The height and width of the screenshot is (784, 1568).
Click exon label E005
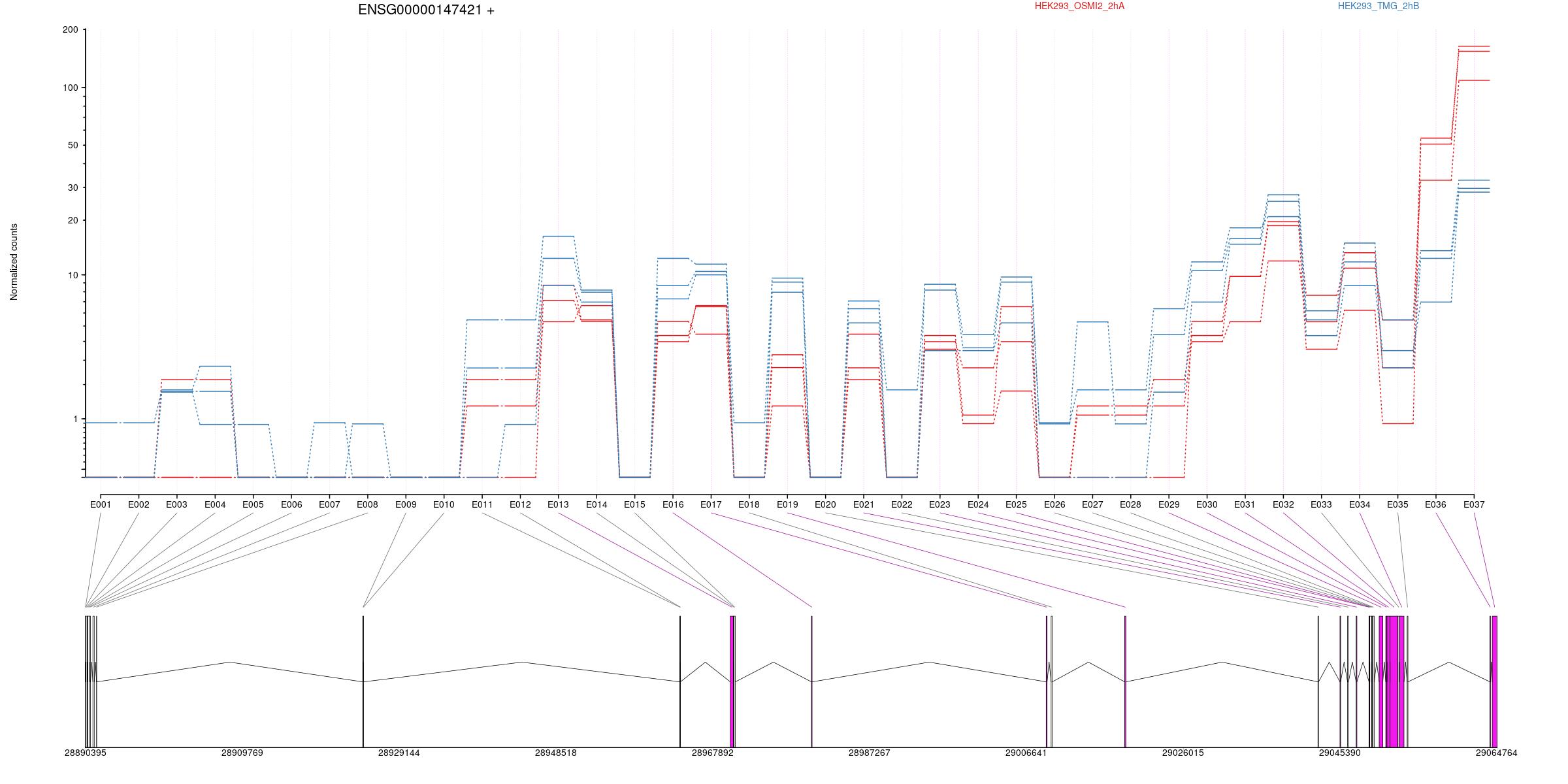[253, 504]
